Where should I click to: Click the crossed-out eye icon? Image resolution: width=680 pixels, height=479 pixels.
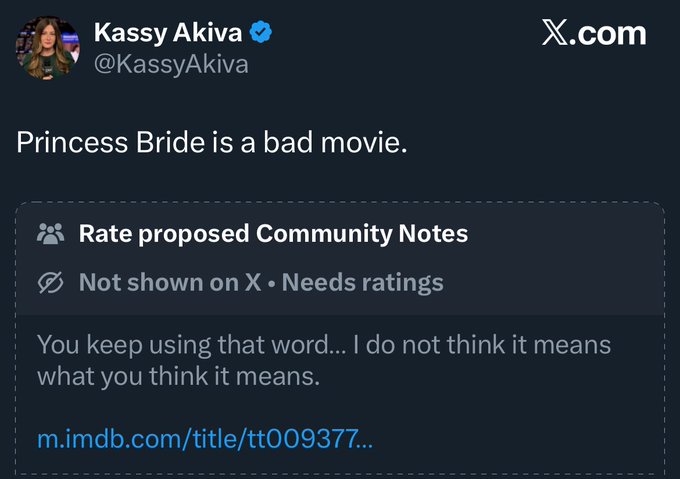50,283
